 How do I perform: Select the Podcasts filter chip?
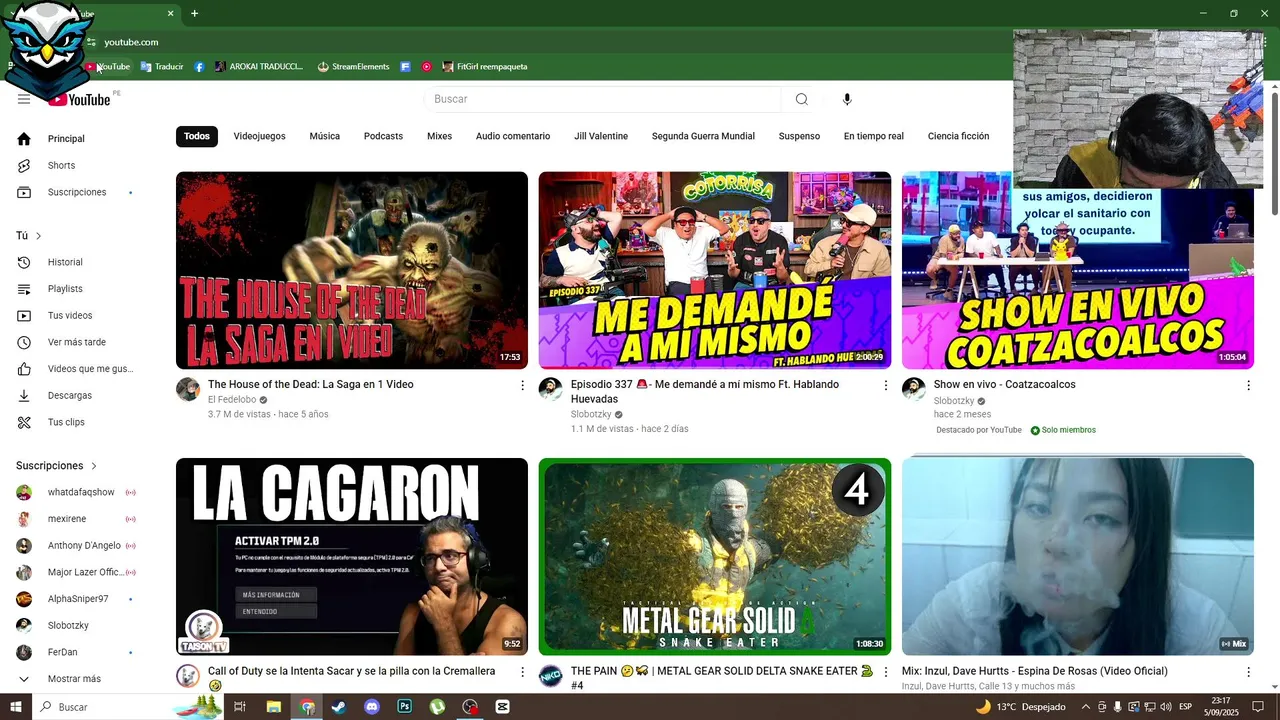tap(383, 136)
